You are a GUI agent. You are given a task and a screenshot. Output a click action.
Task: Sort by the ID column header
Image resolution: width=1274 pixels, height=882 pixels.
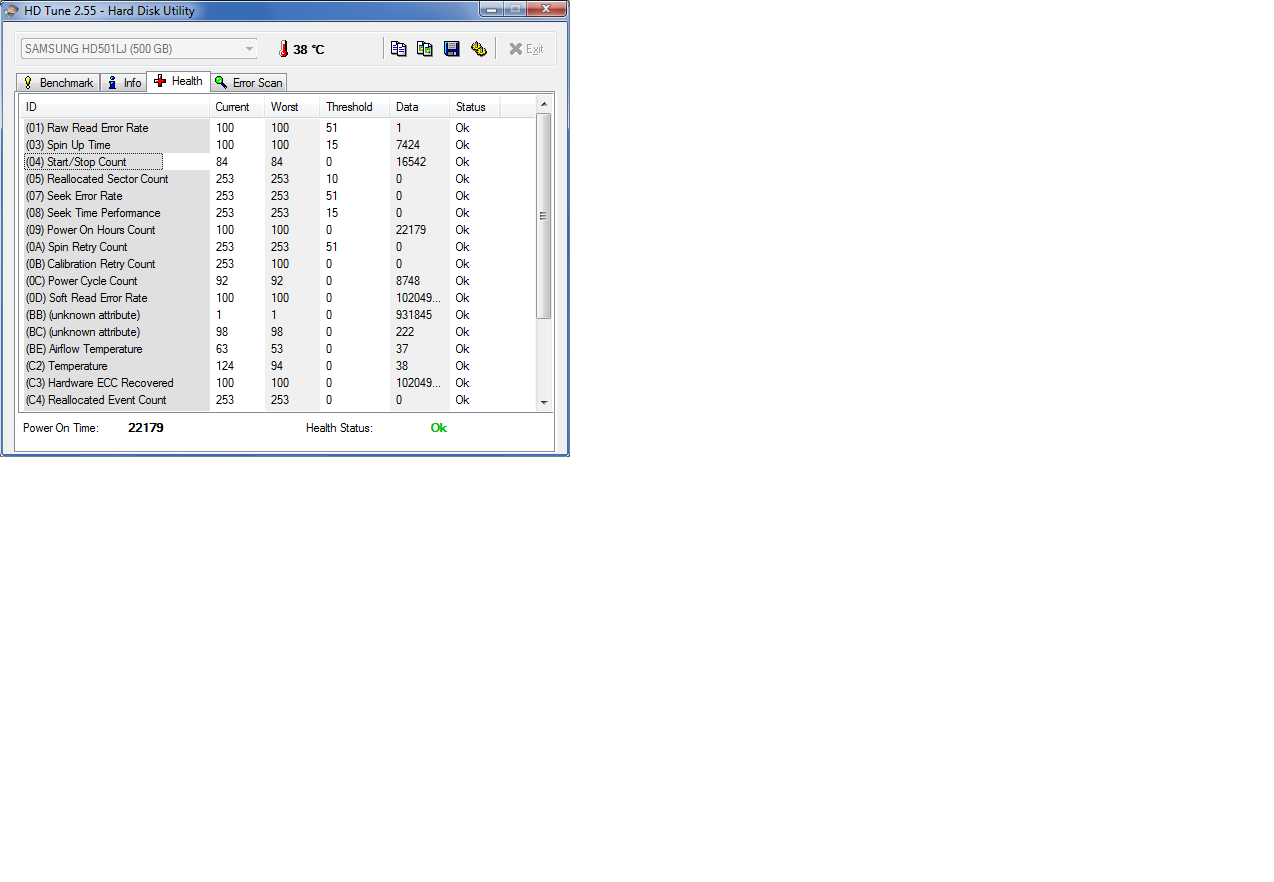click(x=115, y=107)
